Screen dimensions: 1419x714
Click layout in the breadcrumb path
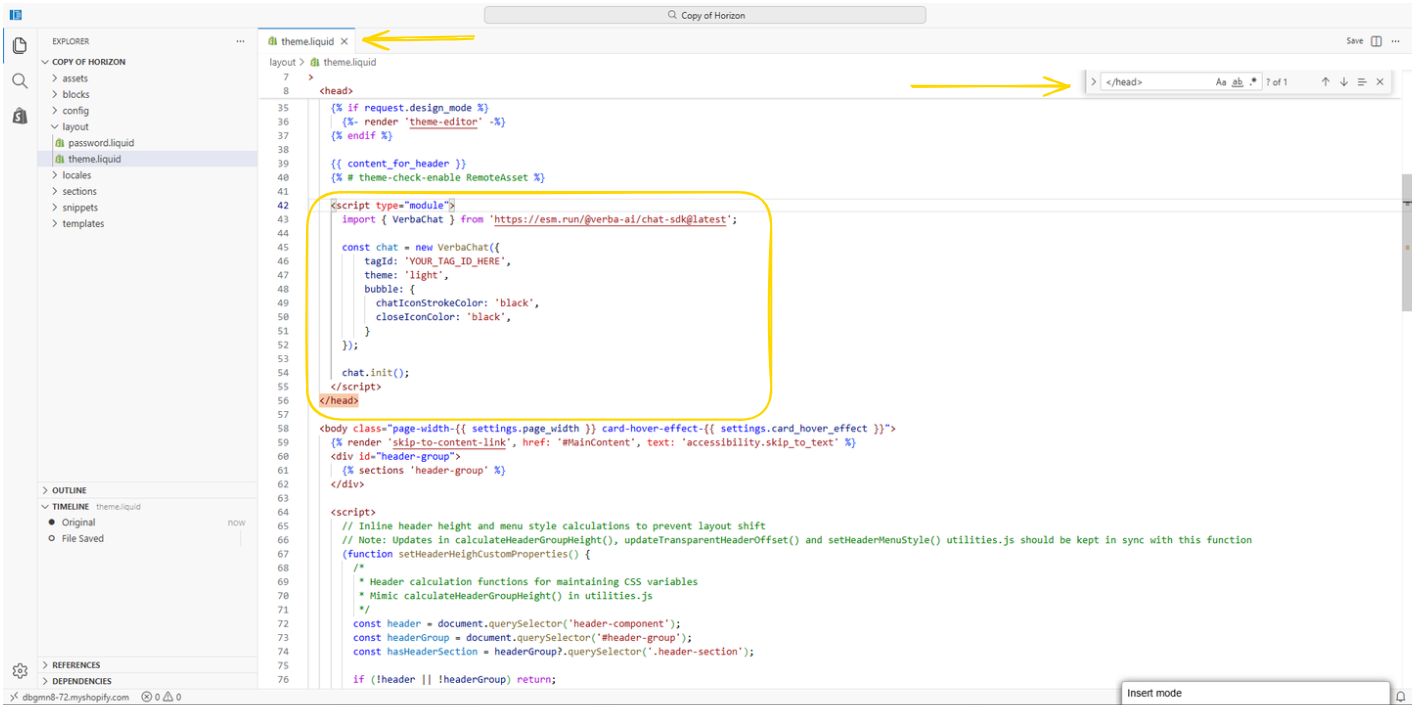282,62
